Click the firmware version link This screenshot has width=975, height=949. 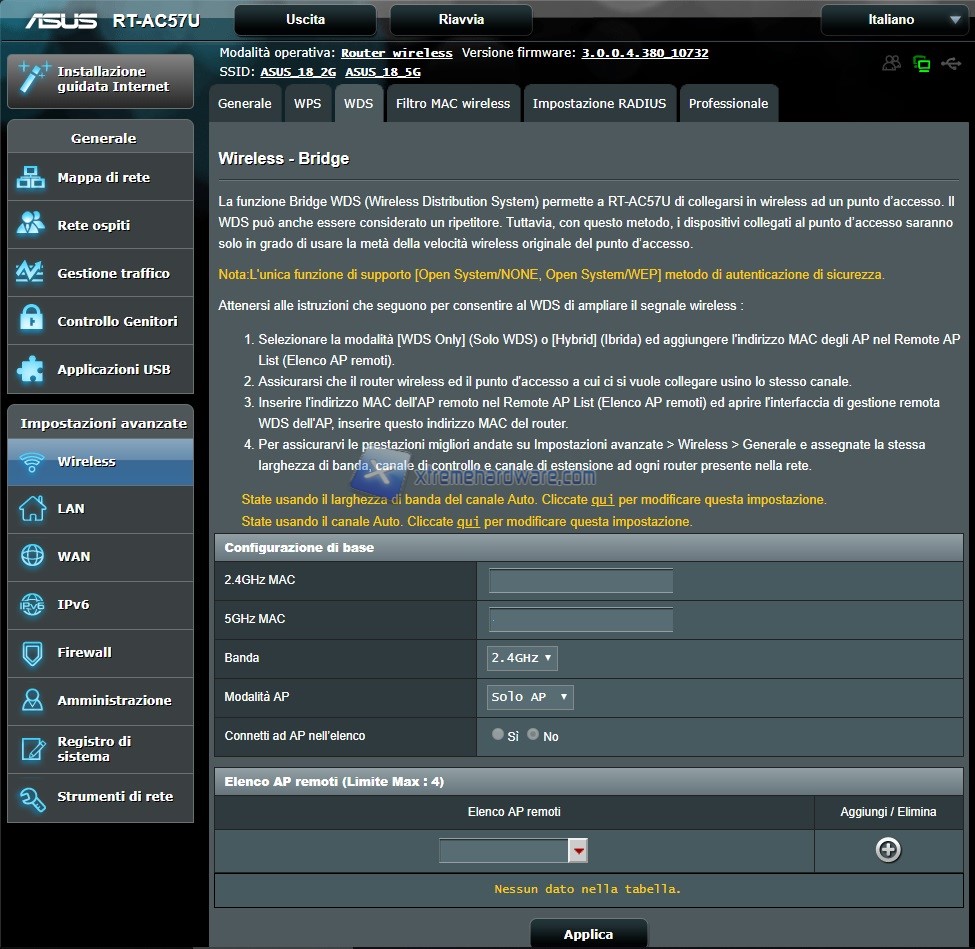pyautogui.click(x=645, y=53)
